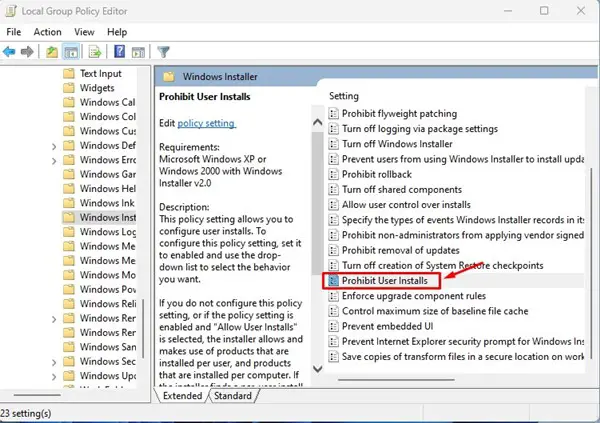This screenshot has height=423, width=600.
Task: Click the tree pane vertical scrollbar thumb
Action: pyautogui.click(x=143, y=328)
